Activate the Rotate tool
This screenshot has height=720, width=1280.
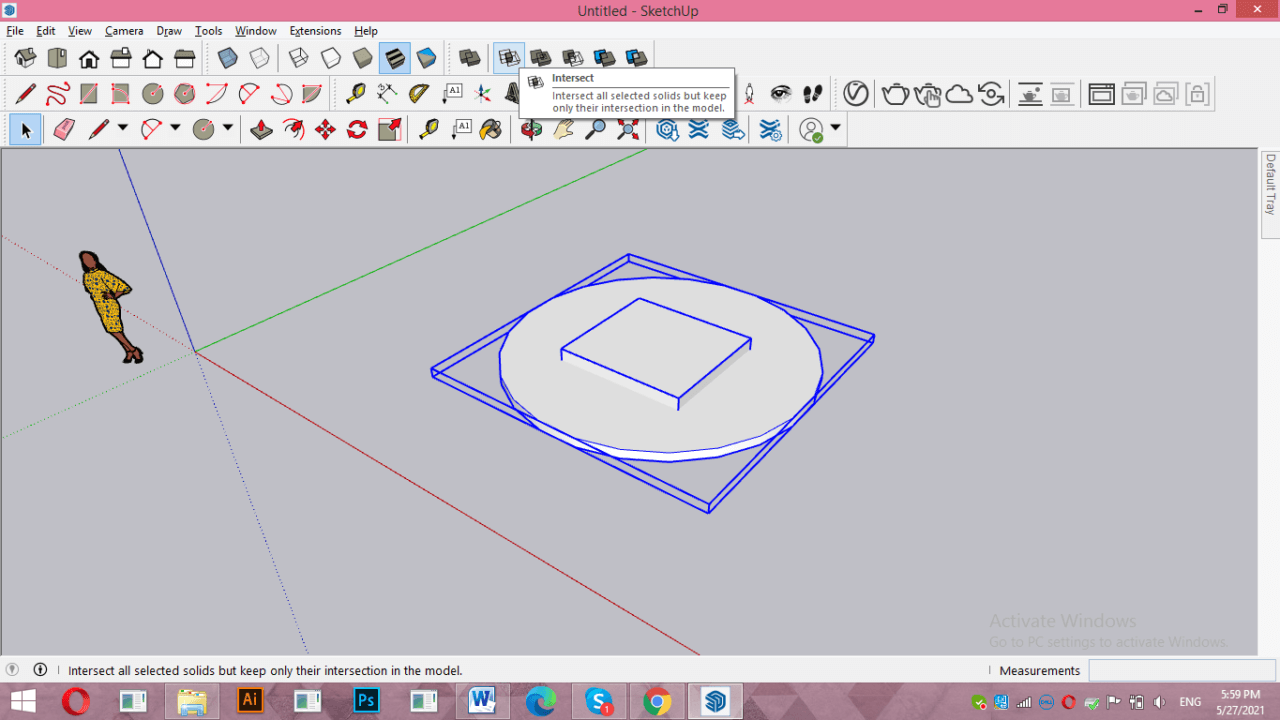356,128
